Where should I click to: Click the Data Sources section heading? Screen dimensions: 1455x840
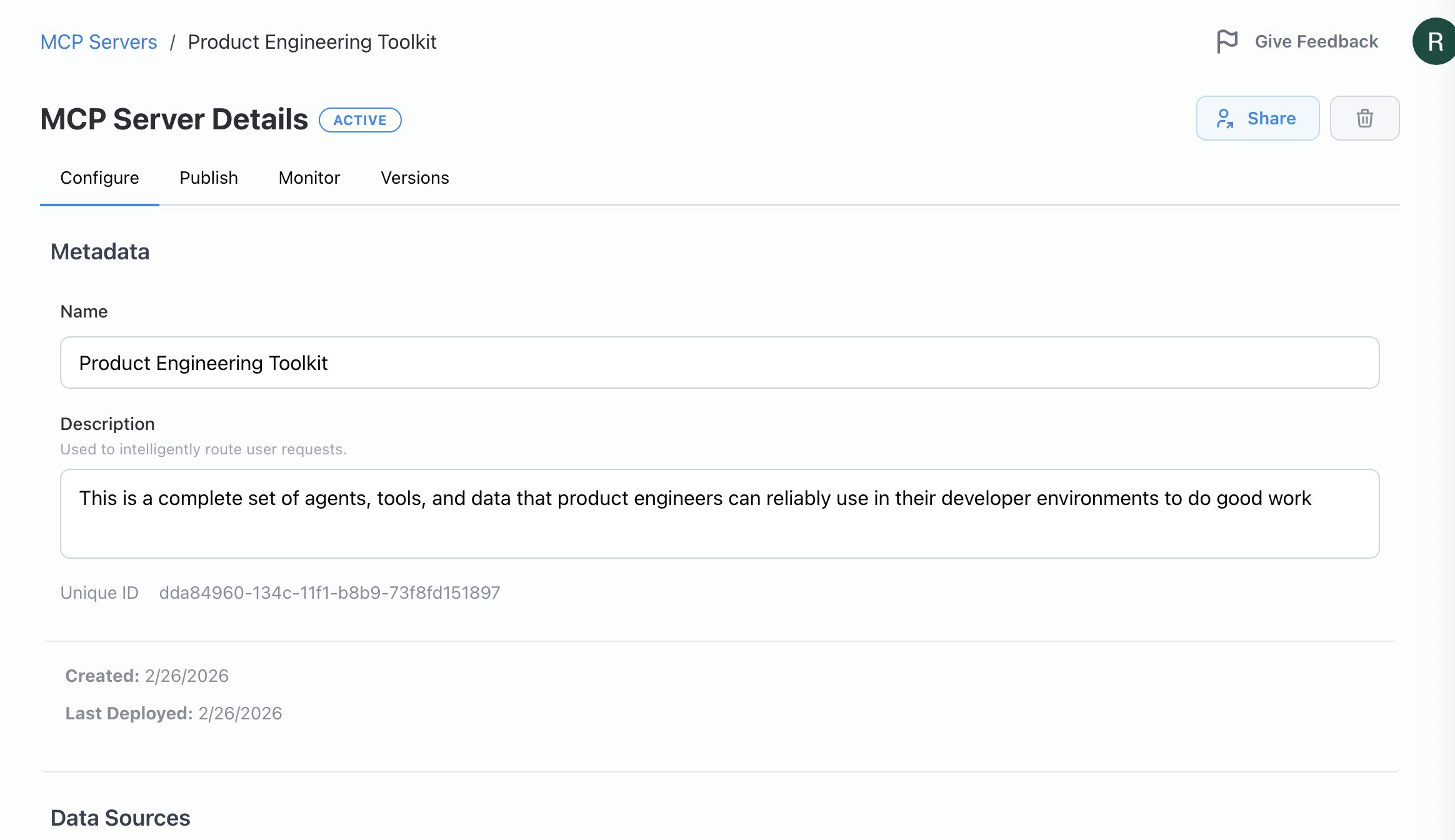point(121,817)
